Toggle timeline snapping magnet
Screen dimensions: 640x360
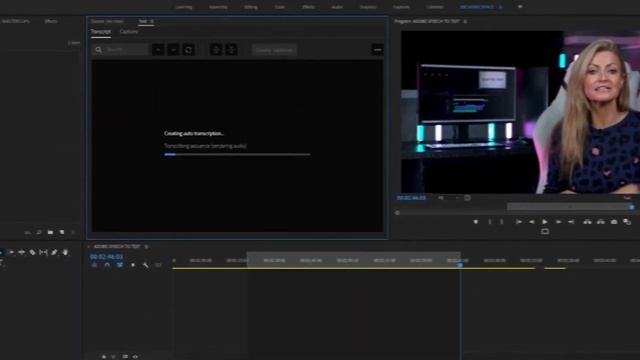click(x=107, y=265)
